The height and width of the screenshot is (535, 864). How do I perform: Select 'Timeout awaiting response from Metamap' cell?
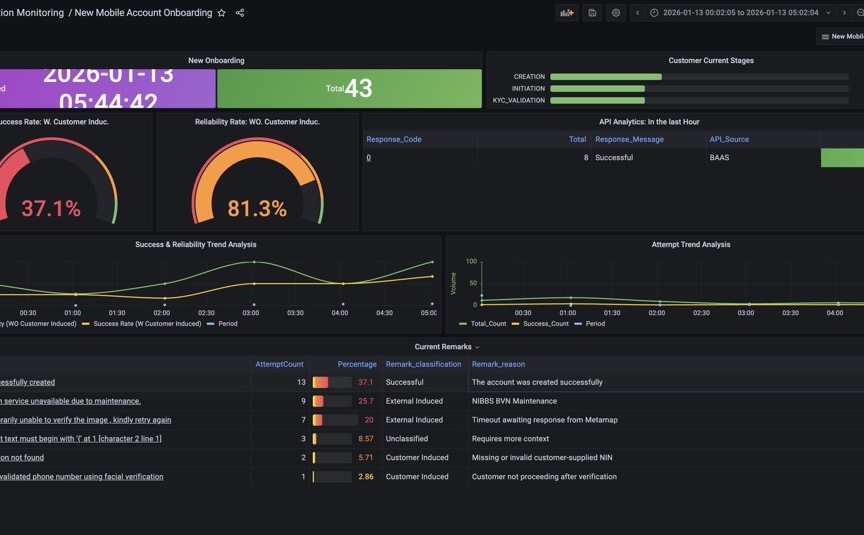tap(544, 420)
